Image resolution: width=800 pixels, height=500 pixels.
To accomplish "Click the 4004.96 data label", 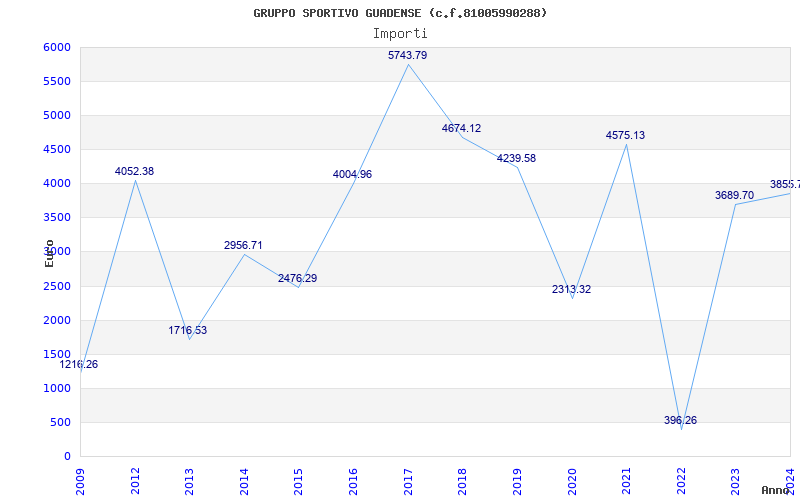I will pos(353,174).
